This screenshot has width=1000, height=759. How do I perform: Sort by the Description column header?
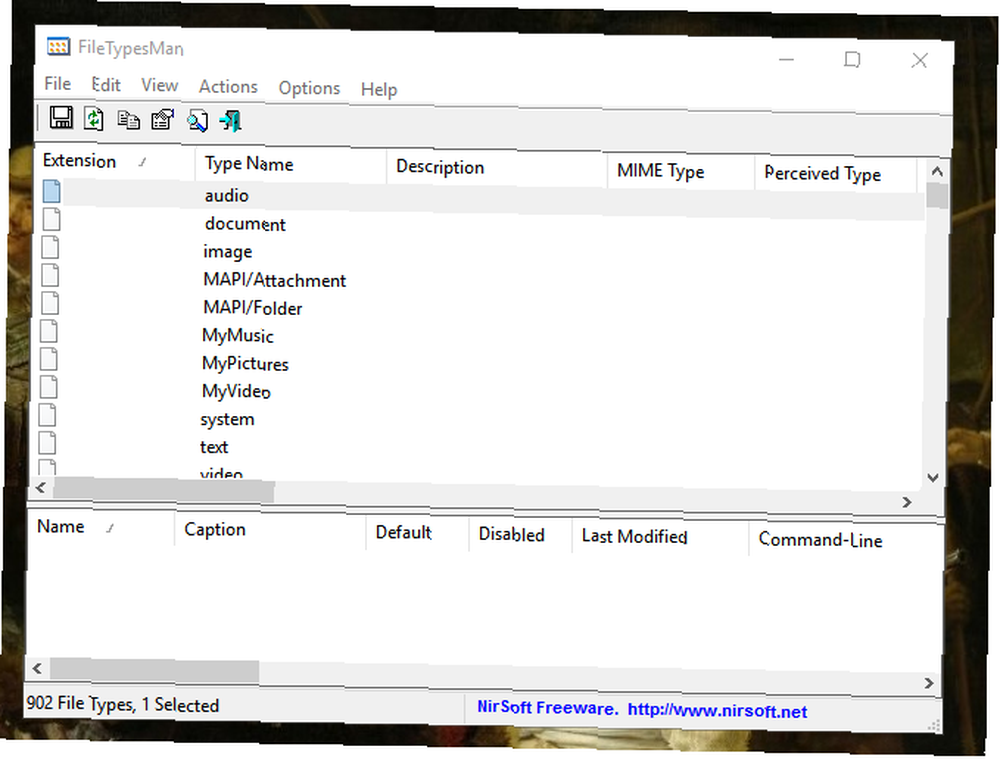(496, 168)
